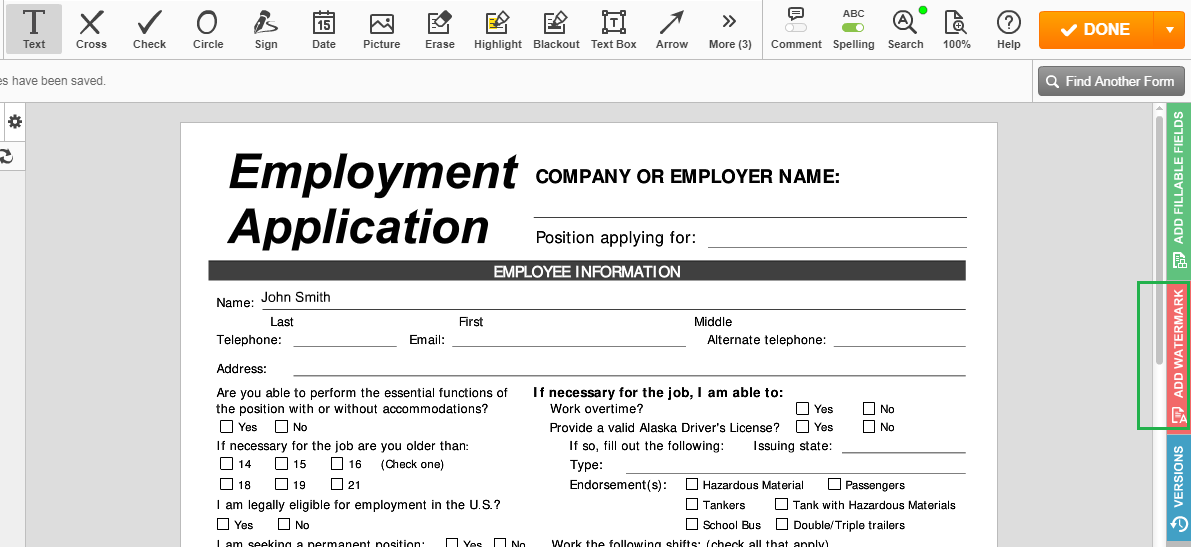1191x547 pixels.
Task: Check the Passengers endorsement
Action: (835, 484)
